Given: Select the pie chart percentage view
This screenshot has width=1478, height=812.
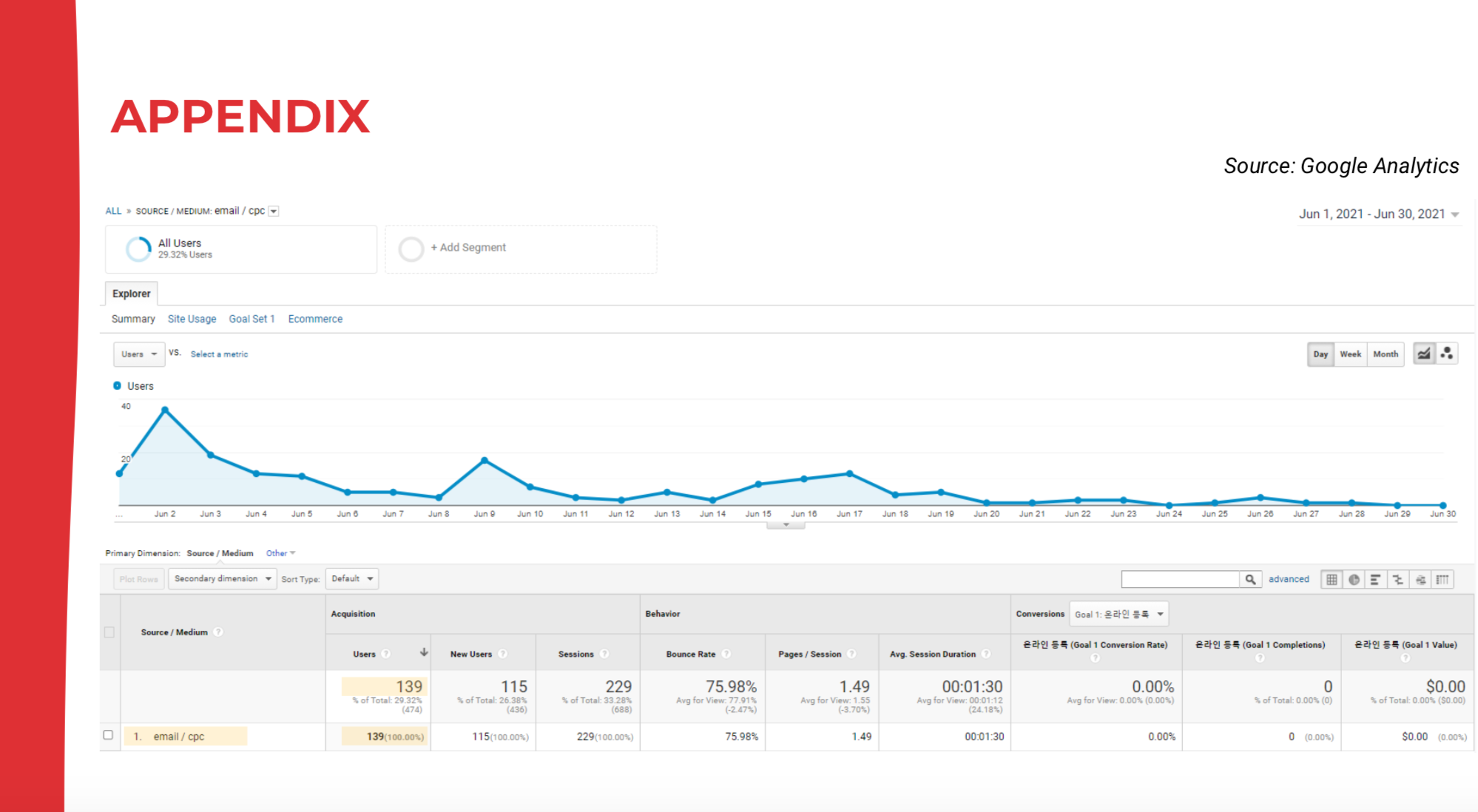Looking at the screenshot, I should point(1354,580).
